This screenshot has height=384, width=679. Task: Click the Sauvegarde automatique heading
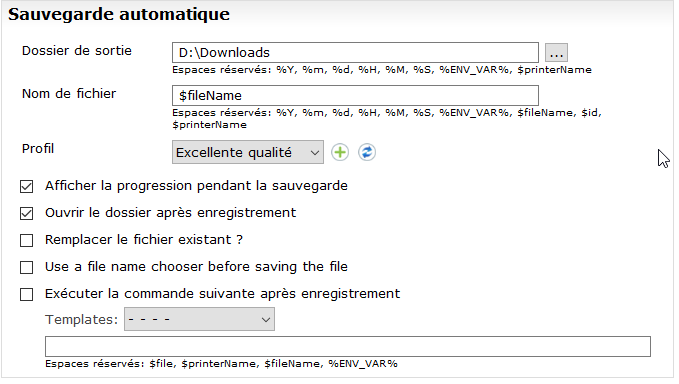pyautogui.click(x=119, y=14)
